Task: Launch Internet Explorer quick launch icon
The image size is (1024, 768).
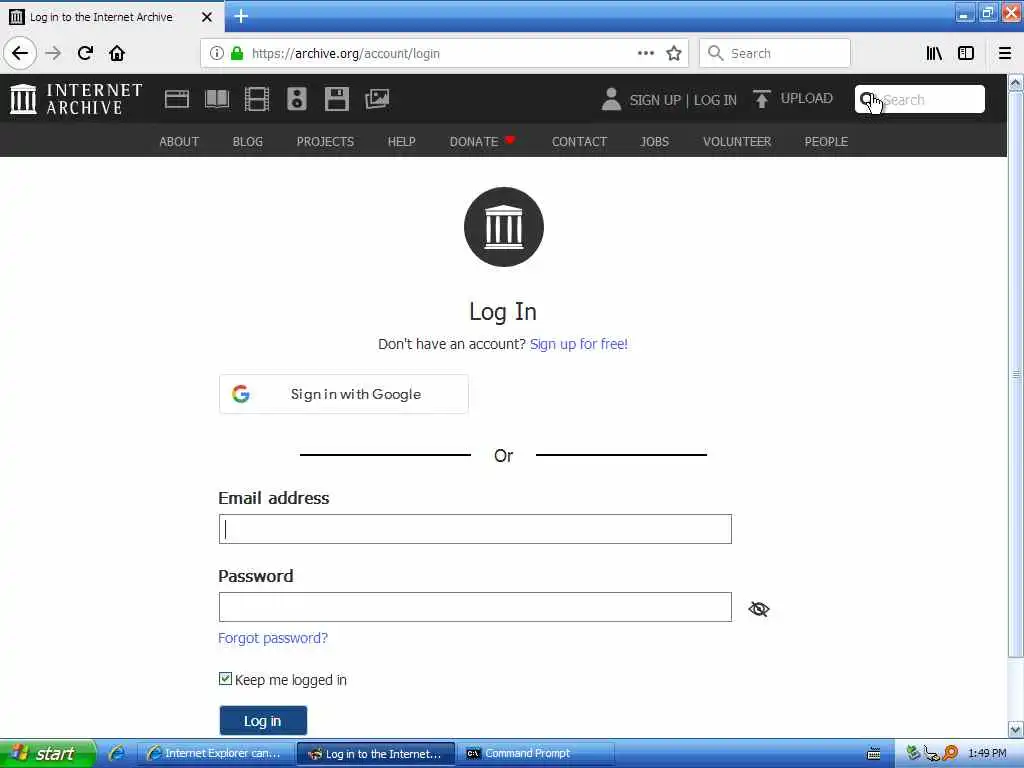Action: pos(117,754)
